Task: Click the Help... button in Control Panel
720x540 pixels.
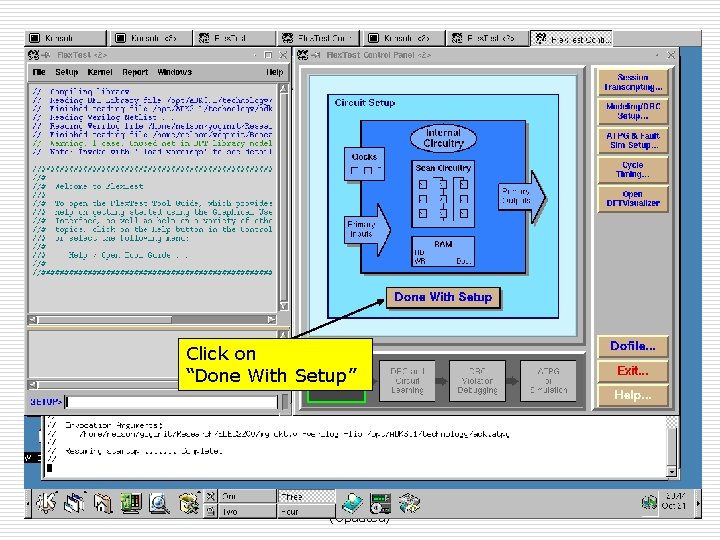Action: click(633, 395)
